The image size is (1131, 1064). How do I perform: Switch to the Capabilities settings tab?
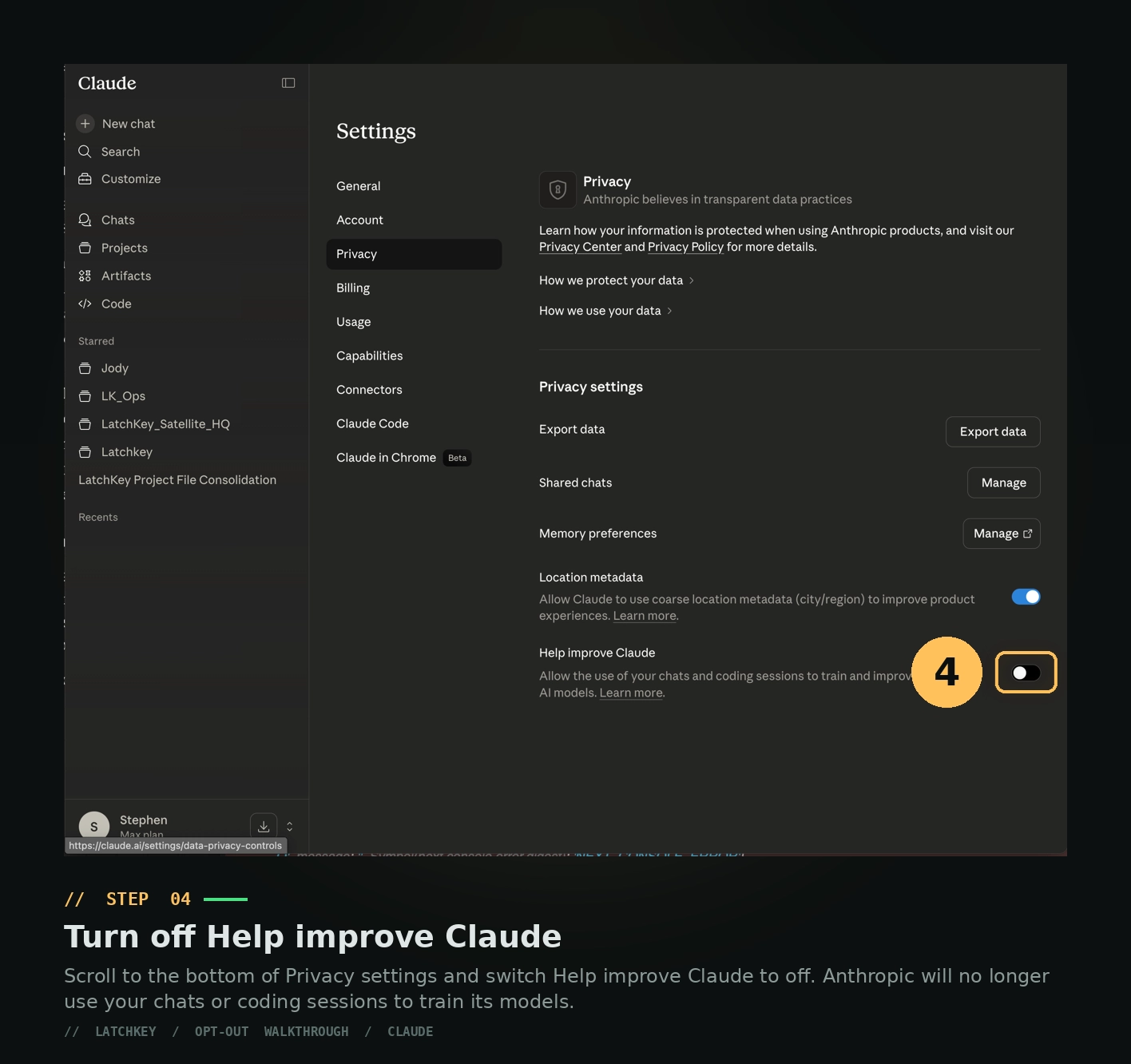click(x=369, y=355)
